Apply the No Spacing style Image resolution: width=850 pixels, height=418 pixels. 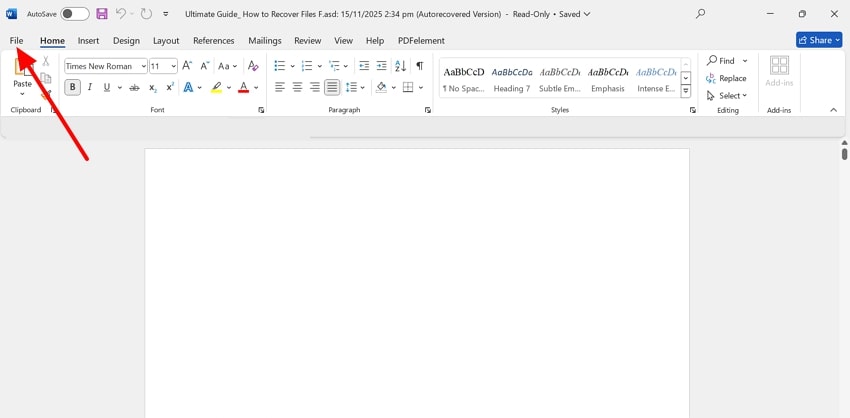coord(463,79)
